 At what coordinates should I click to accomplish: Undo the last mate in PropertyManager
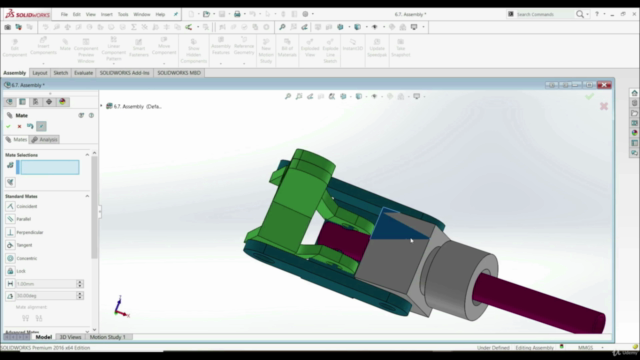(x=30, y=126)
